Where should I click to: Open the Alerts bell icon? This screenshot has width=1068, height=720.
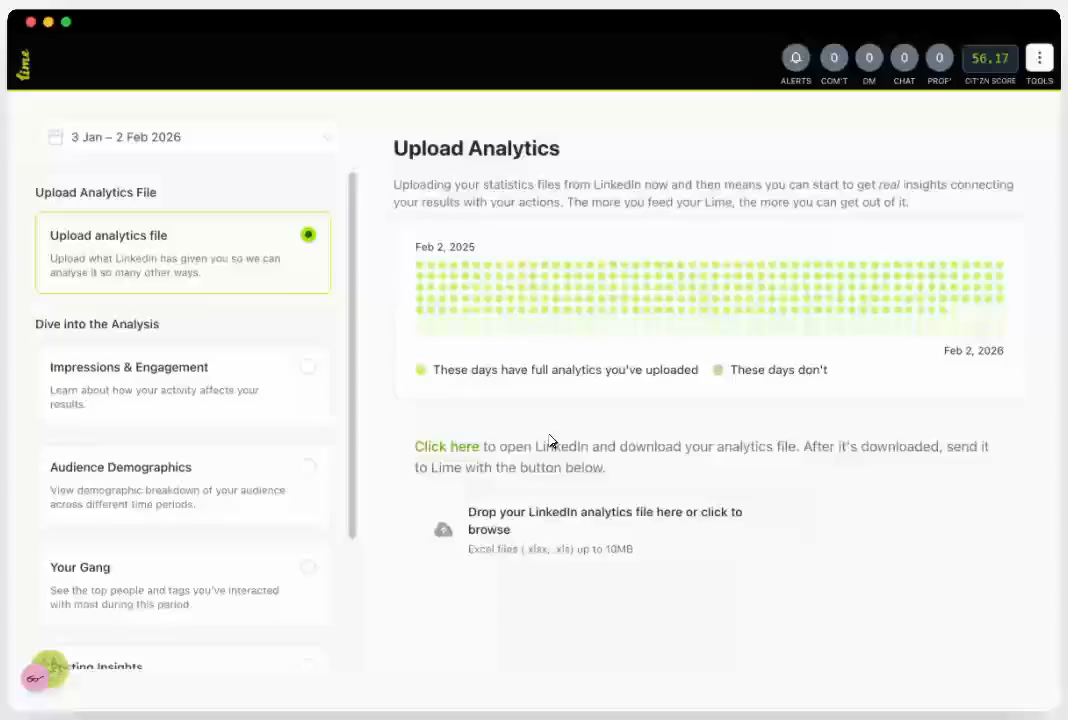[796, 58]
